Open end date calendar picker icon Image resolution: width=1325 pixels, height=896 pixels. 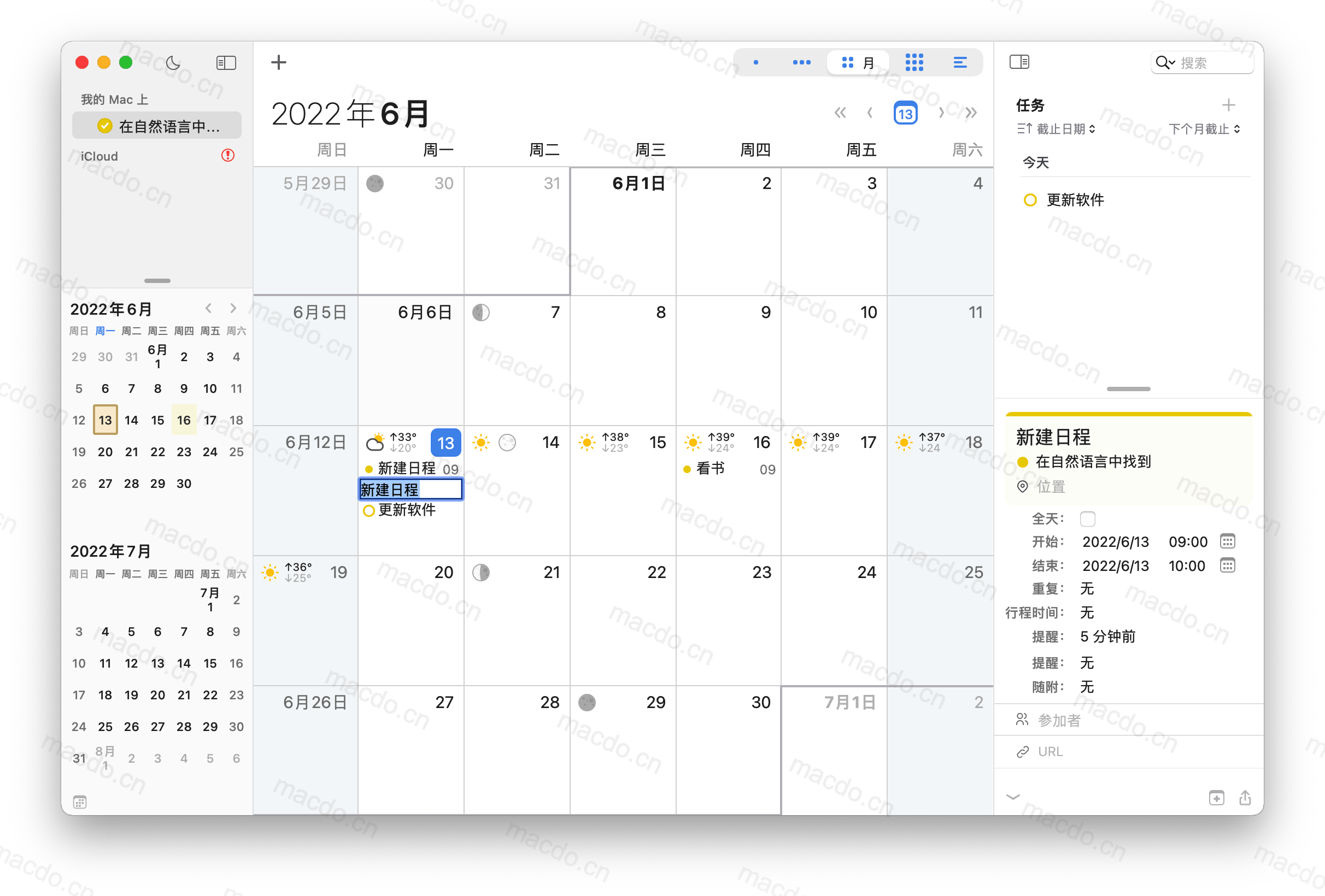(x=1227, y=565)
